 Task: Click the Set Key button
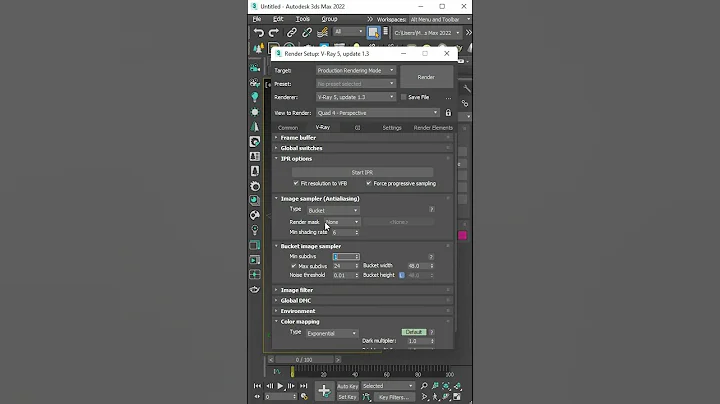tap(348, 397)
